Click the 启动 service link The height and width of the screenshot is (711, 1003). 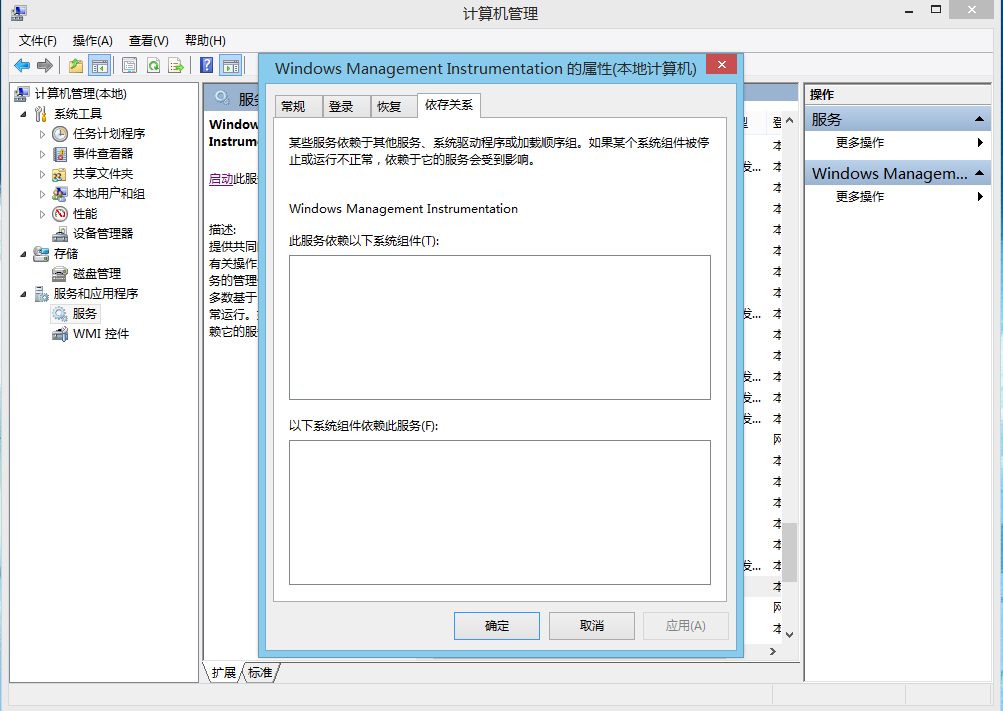point(221,179)
